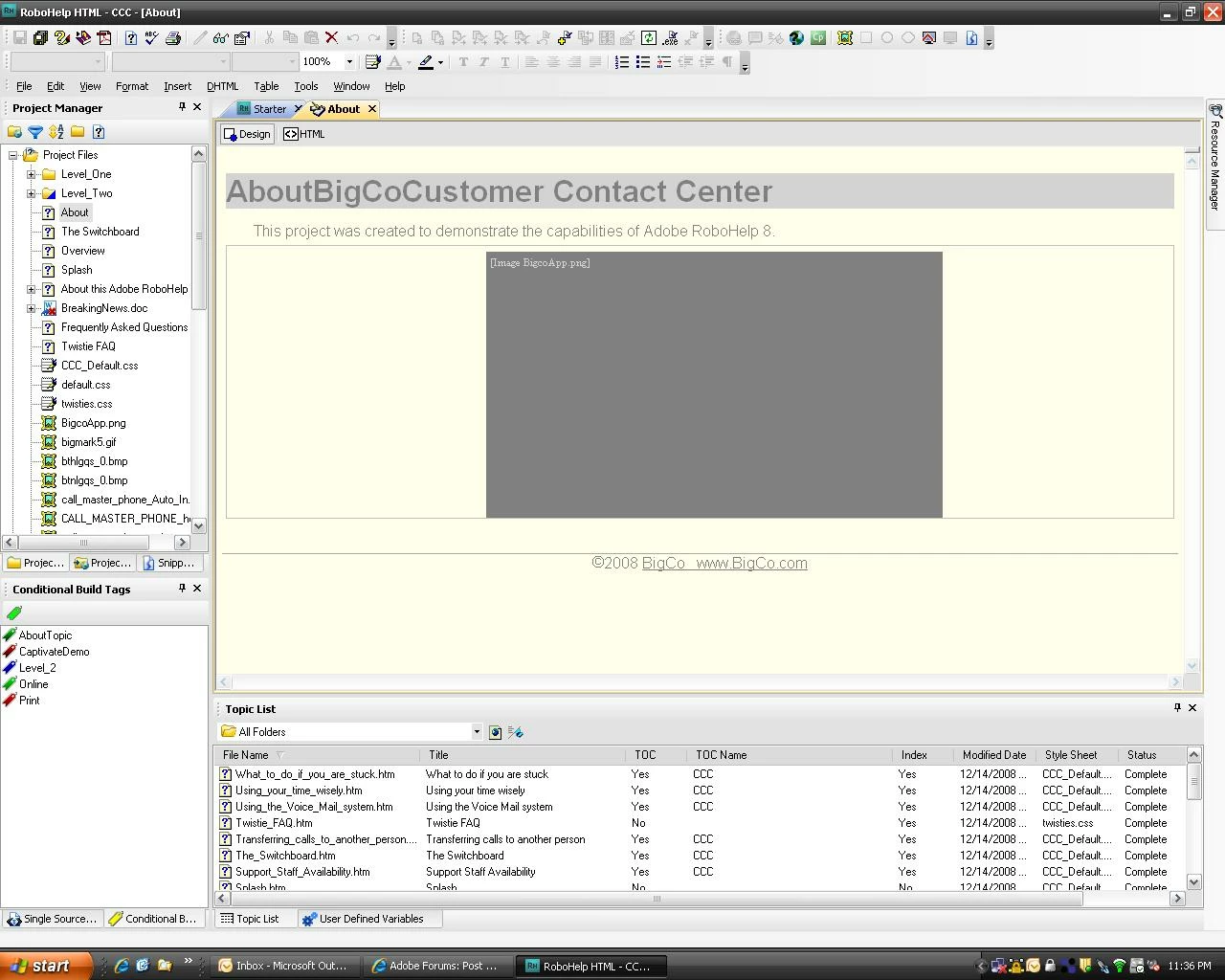Click the .exe toolbar icon
This screenshot has height=980, width=1225.
(670, 38)
